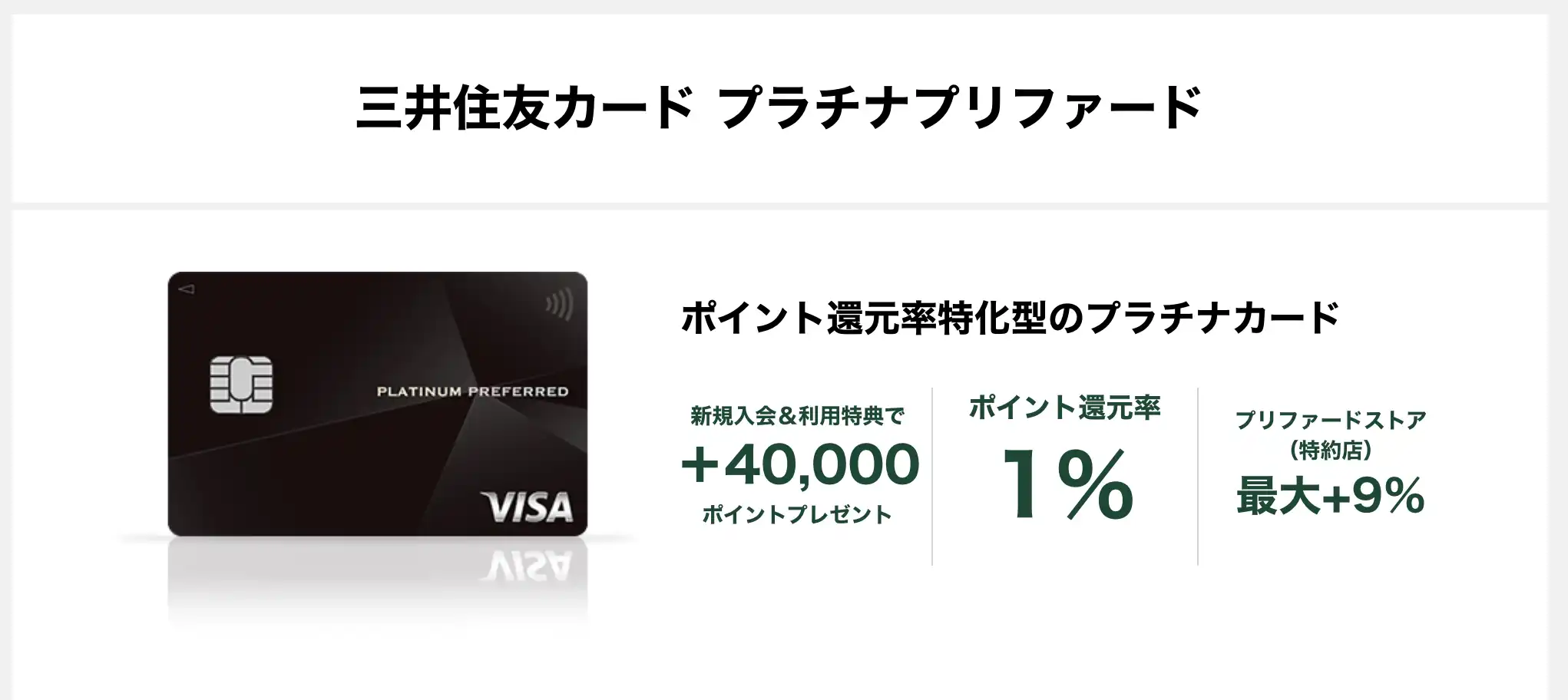Click the （特約店） text

(x=1331, y=450)
